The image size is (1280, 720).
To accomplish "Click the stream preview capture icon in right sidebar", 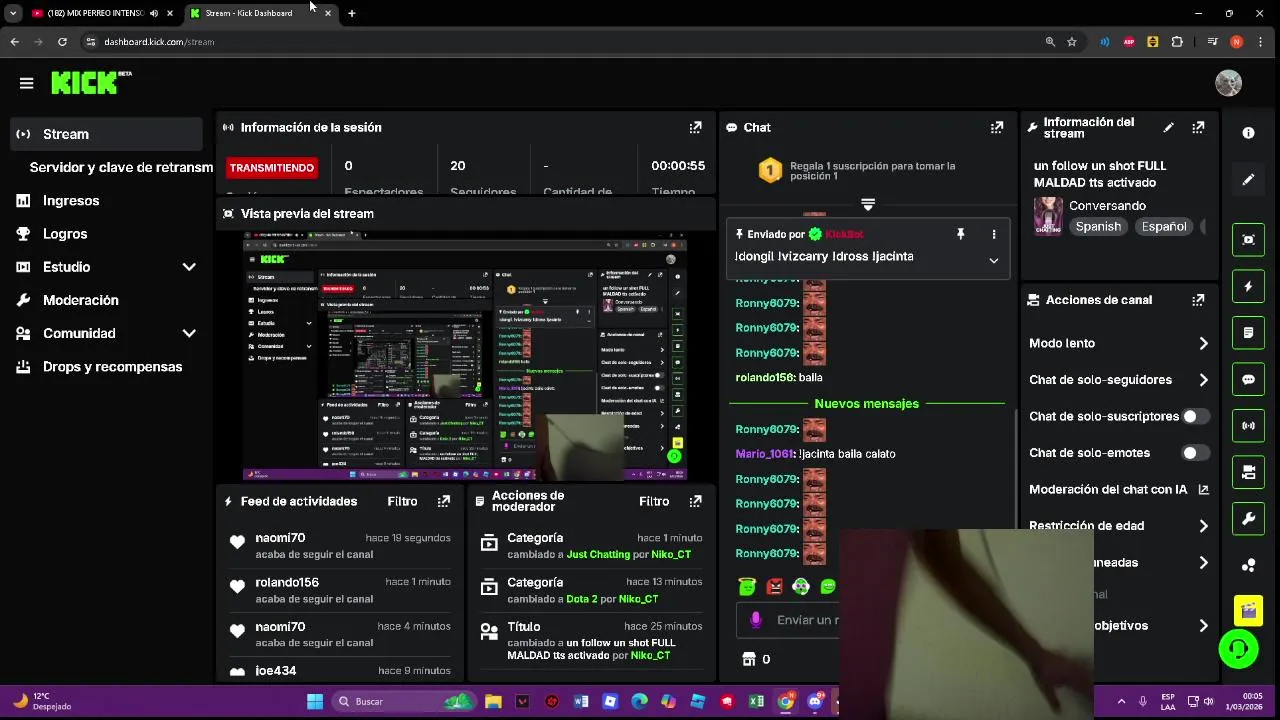I will tap(1248, 240).
